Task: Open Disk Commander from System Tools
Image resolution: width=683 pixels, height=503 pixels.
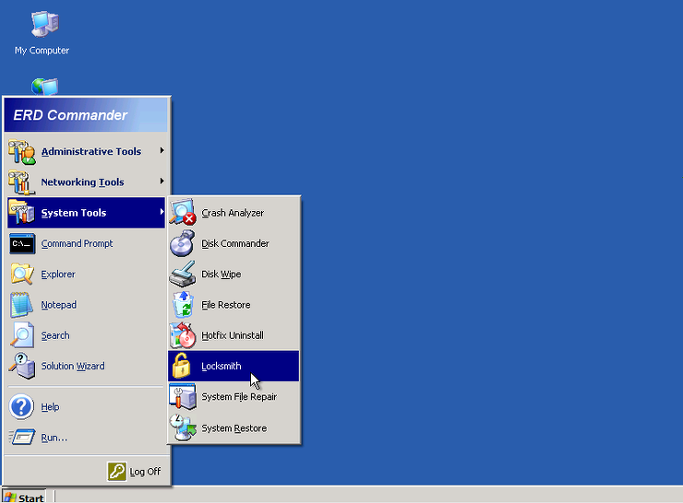Action: click(233, 243)
